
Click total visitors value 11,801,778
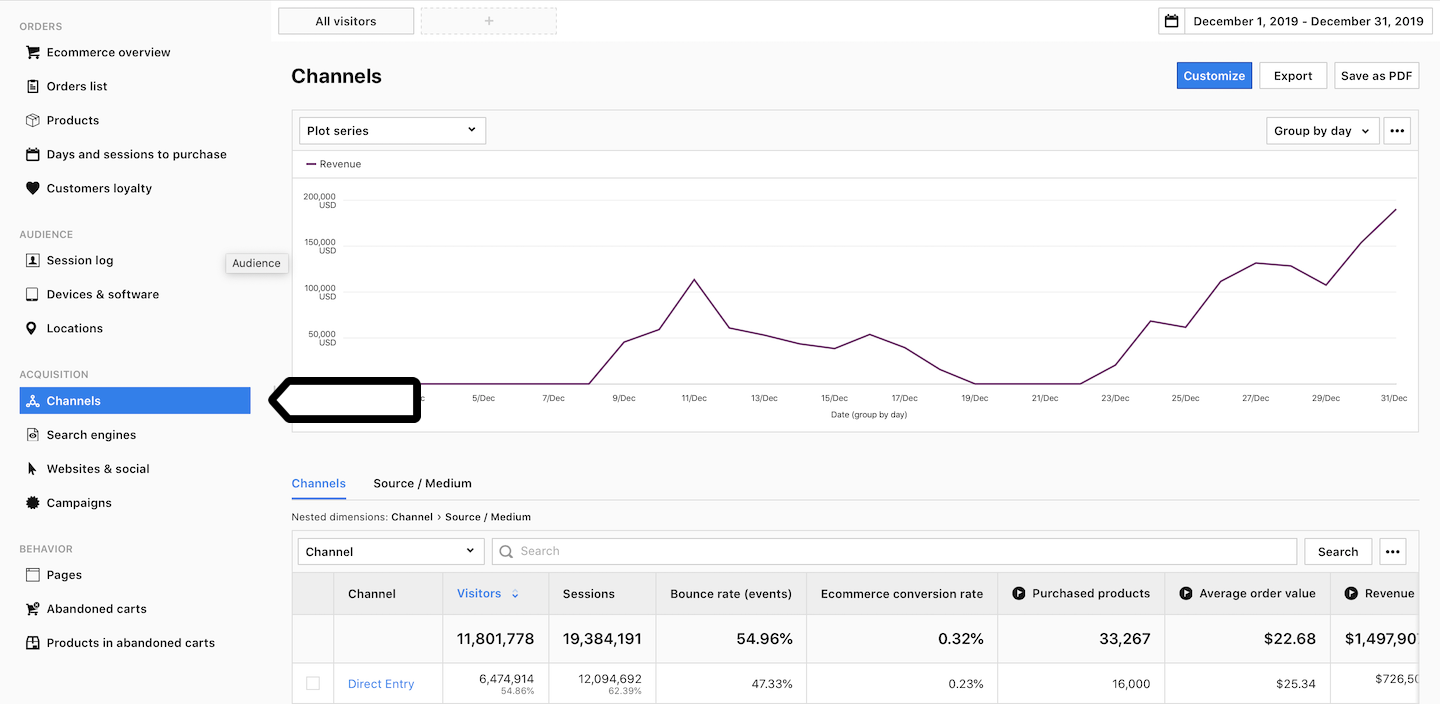496,638
